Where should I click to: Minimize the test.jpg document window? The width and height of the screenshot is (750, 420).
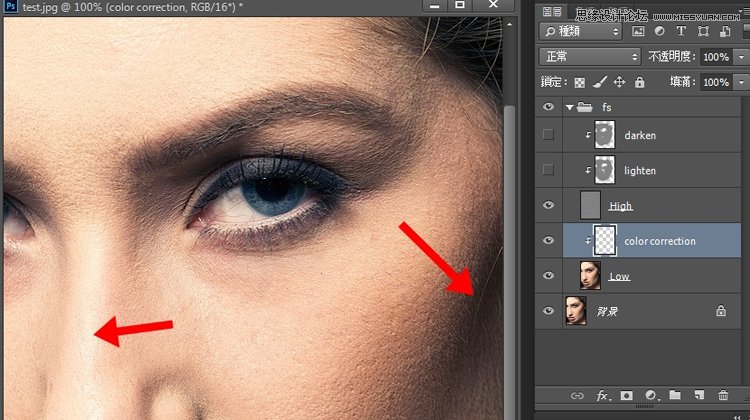(434, 5)
